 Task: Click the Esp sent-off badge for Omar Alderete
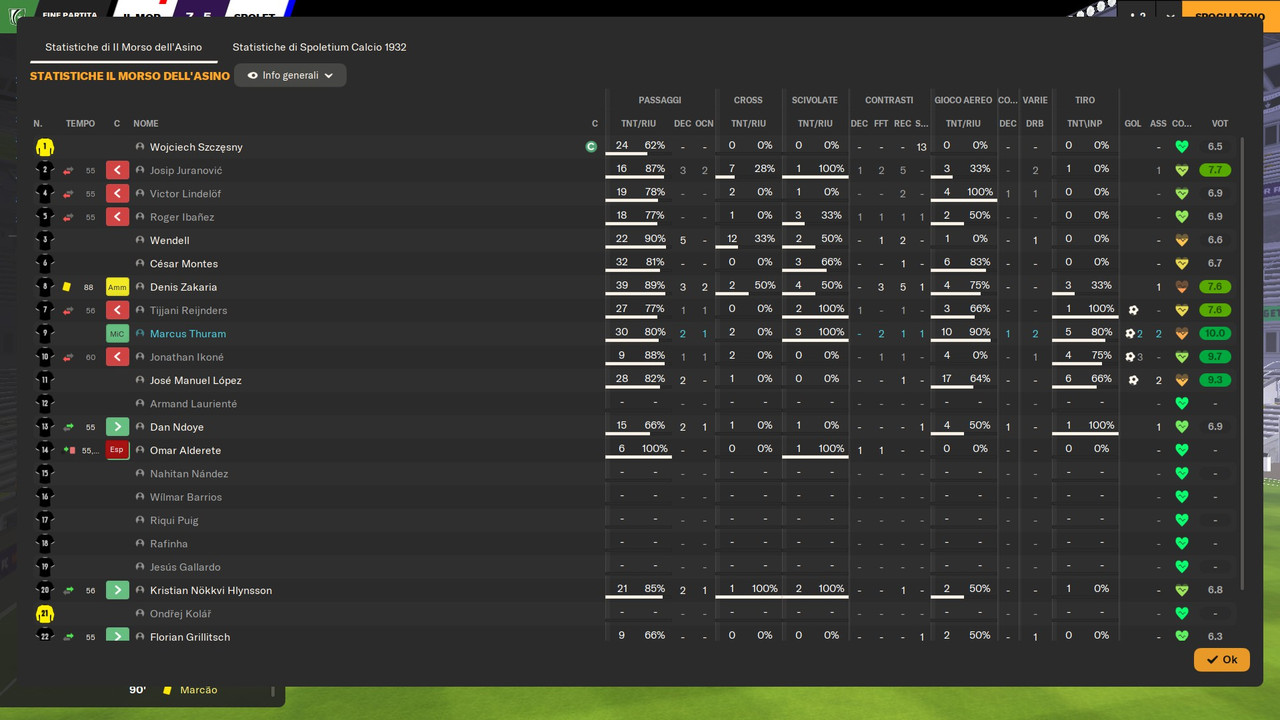click(x=118, y=450)
